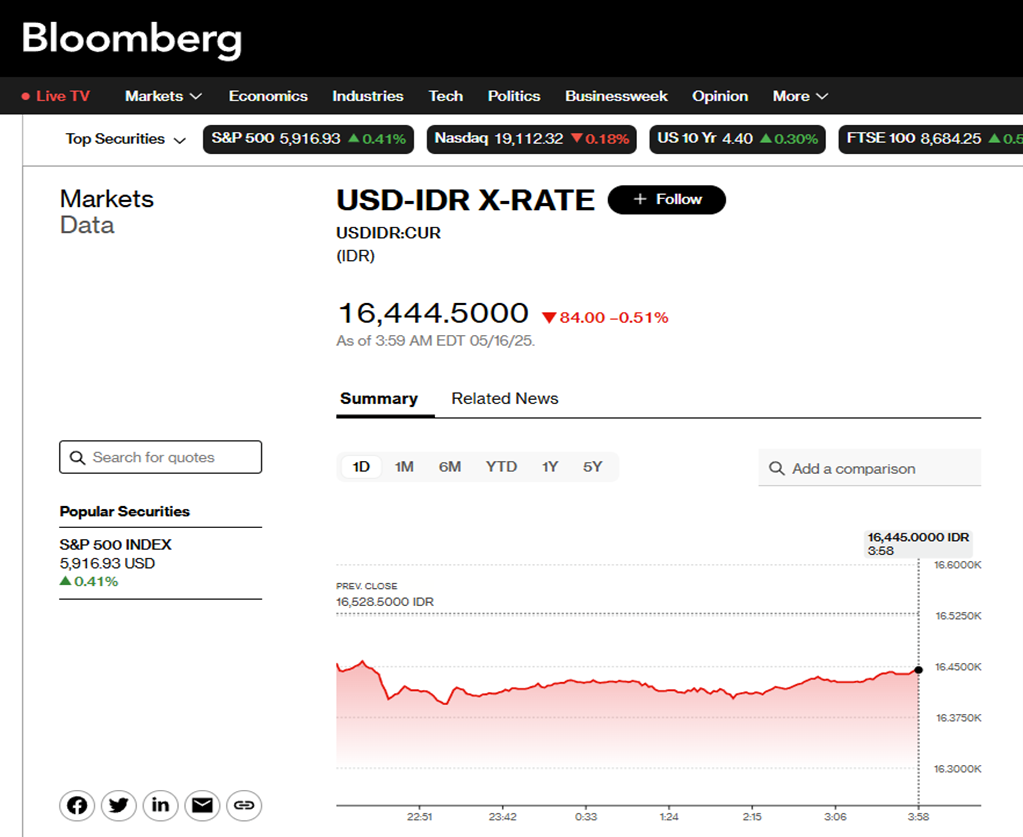
Task: Click the Search for quotes field
Action: (x=170, y=457)
